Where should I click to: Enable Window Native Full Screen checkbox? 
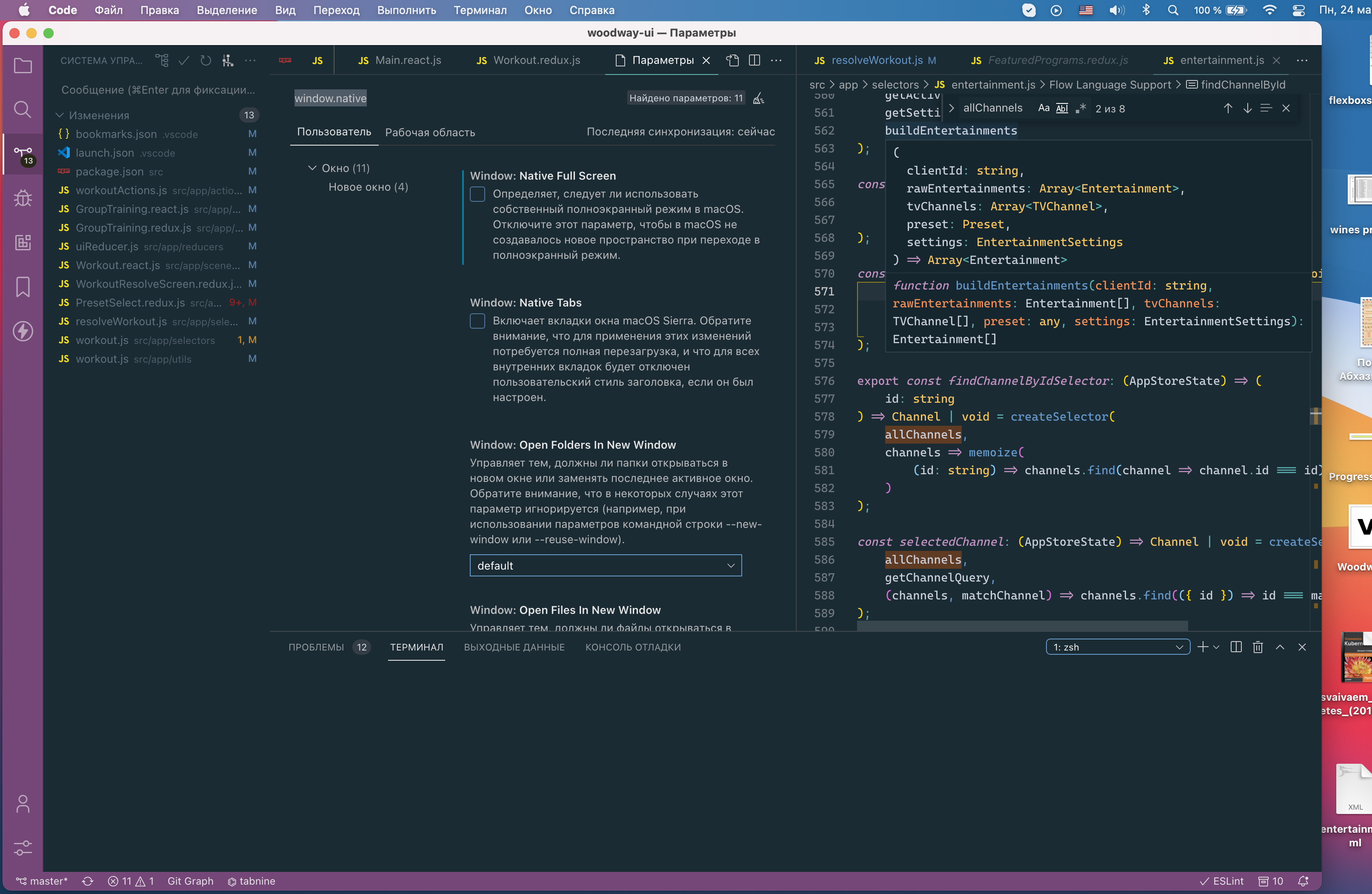tap(477, 194)
